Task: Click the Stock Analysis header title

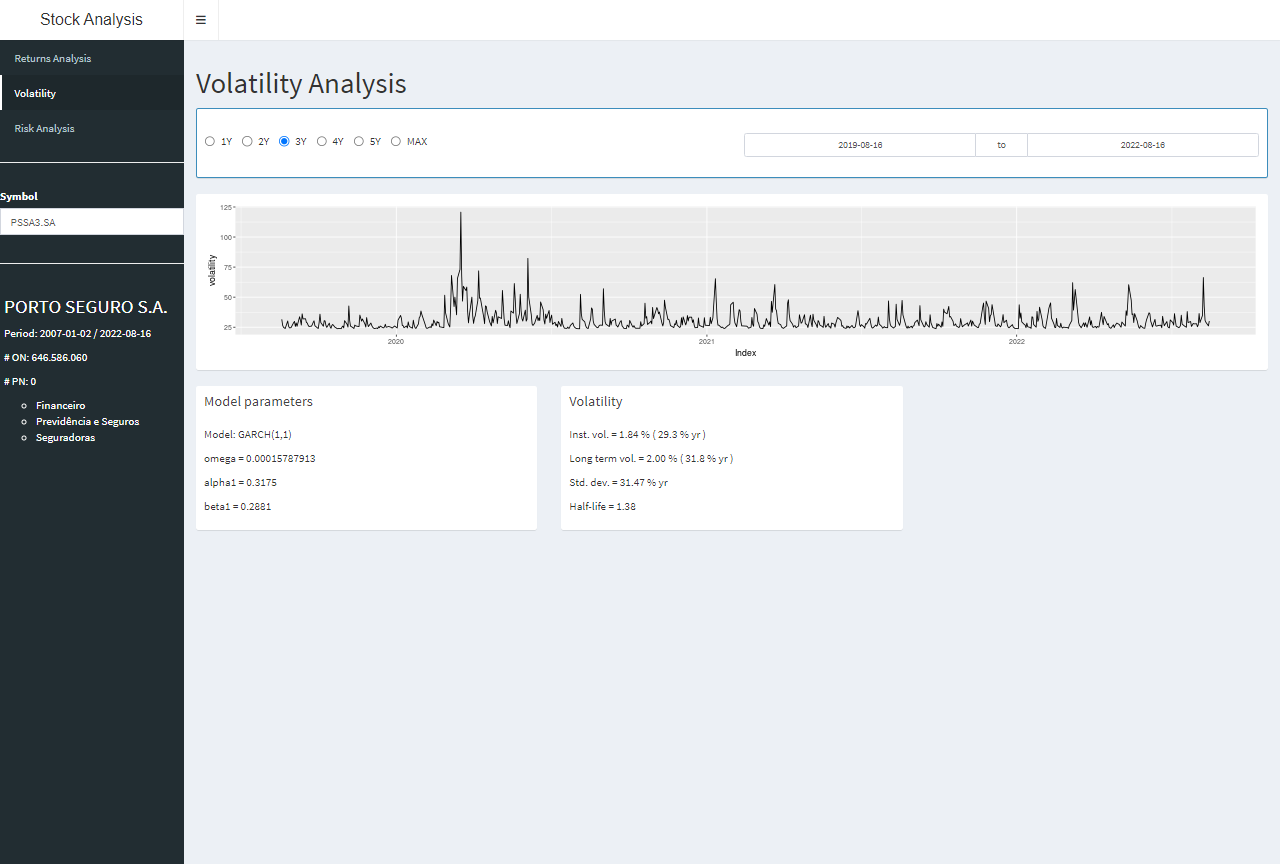Action: (x=91, y=20)
